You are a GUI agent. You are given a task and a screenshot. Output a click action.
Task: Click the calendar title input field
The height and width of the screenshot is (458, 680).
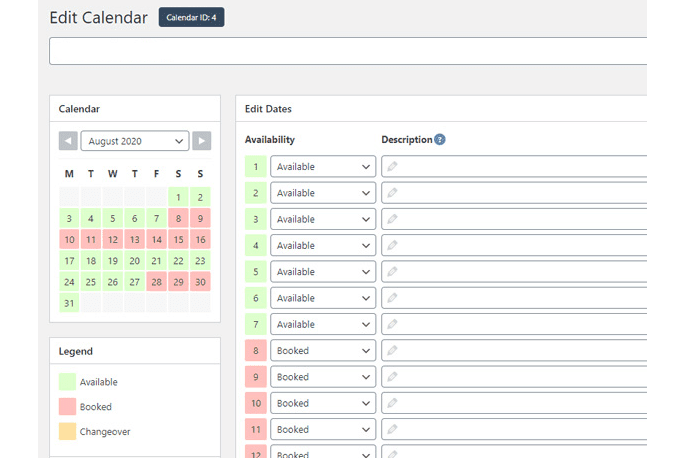point(348,51)
